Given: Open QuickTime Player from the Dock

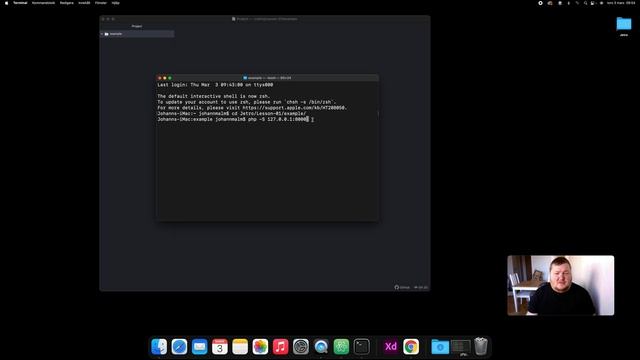Looking at the screenshot, I should click(x=321, y=347).
